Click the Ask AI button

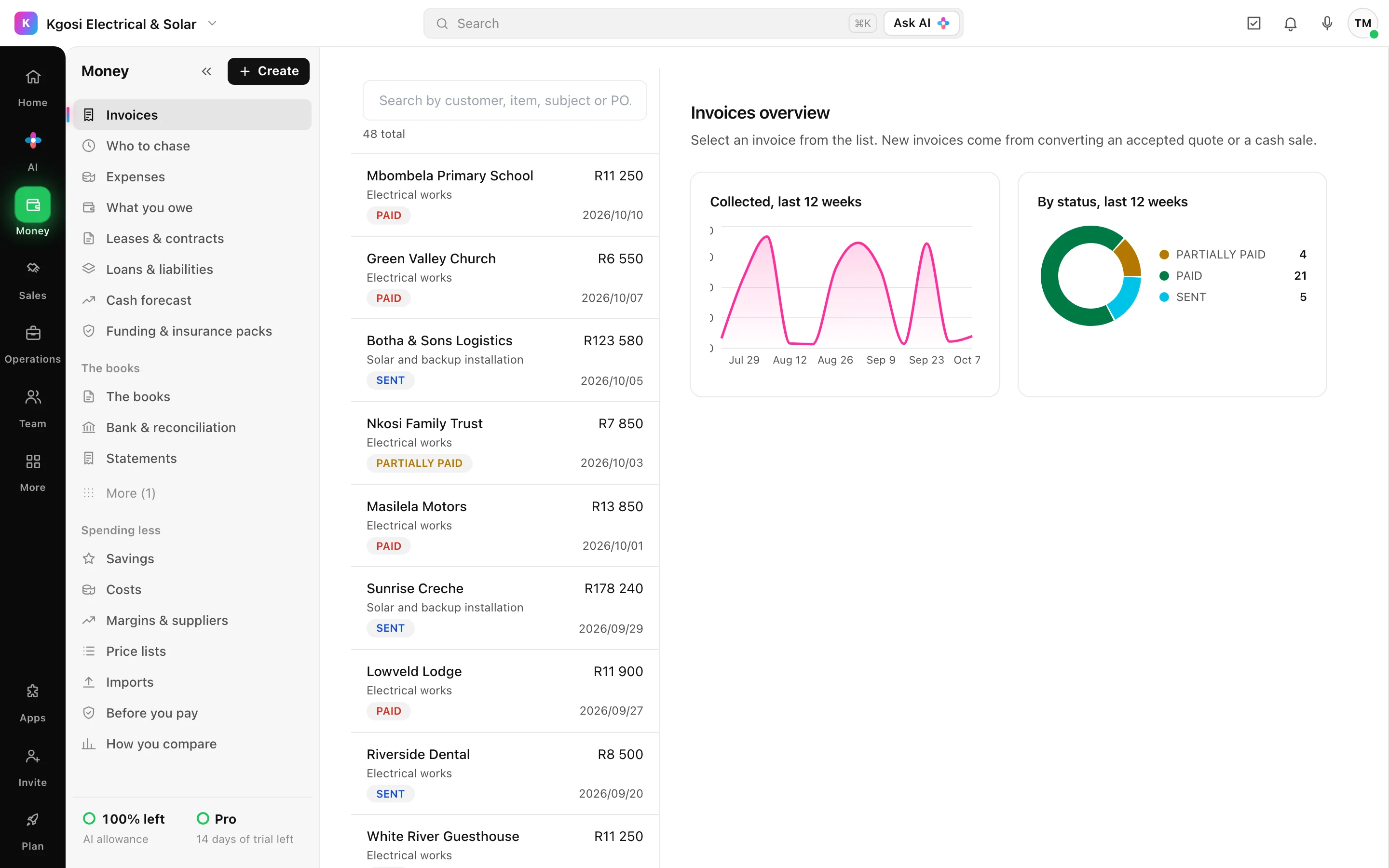[x=921, y=24]
